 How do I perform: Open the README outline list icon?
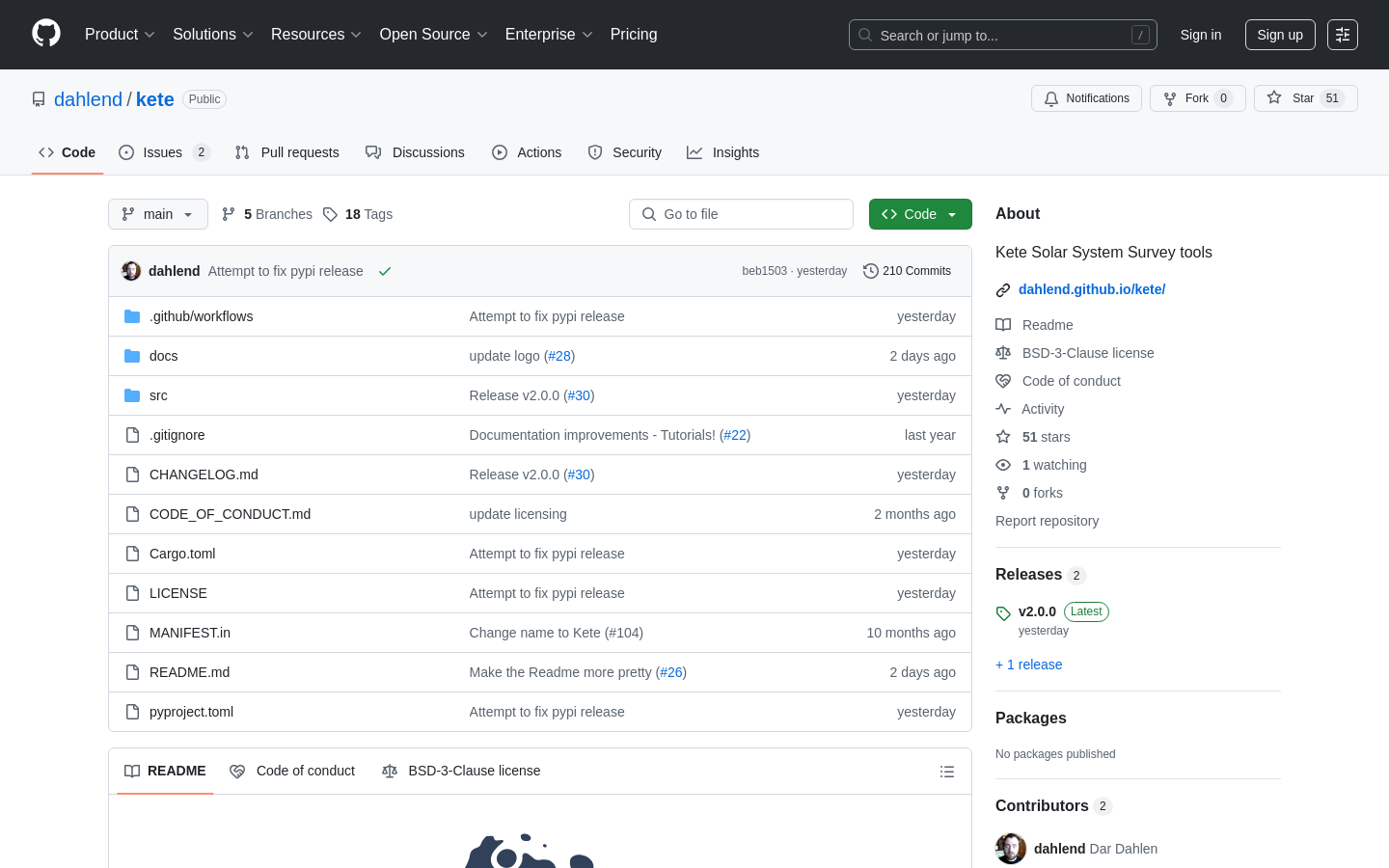pos(947,772)
